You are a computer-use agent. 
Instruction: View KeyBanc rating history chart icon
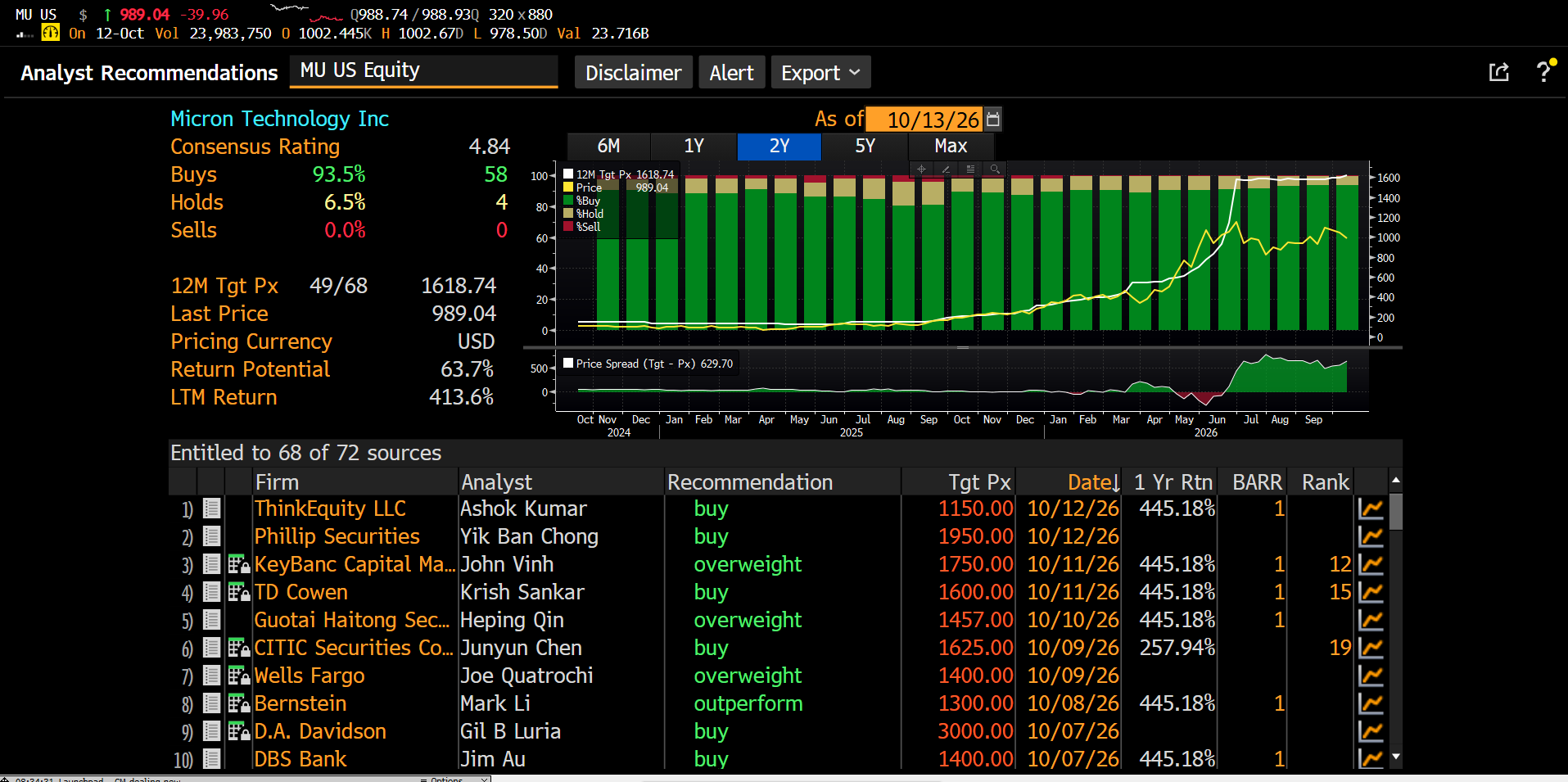(1371, 564)
